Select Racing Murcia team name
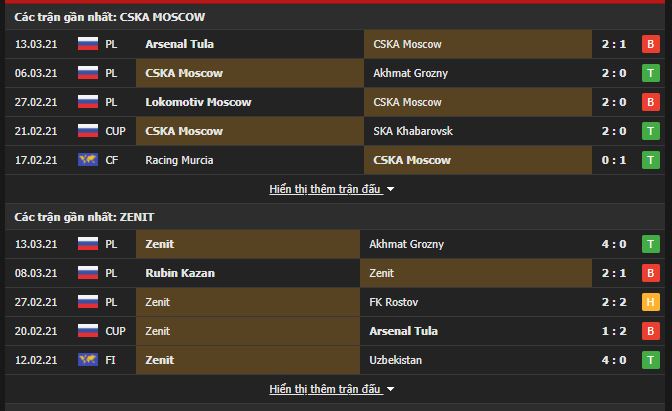672x411 pixels. point(179,160)
